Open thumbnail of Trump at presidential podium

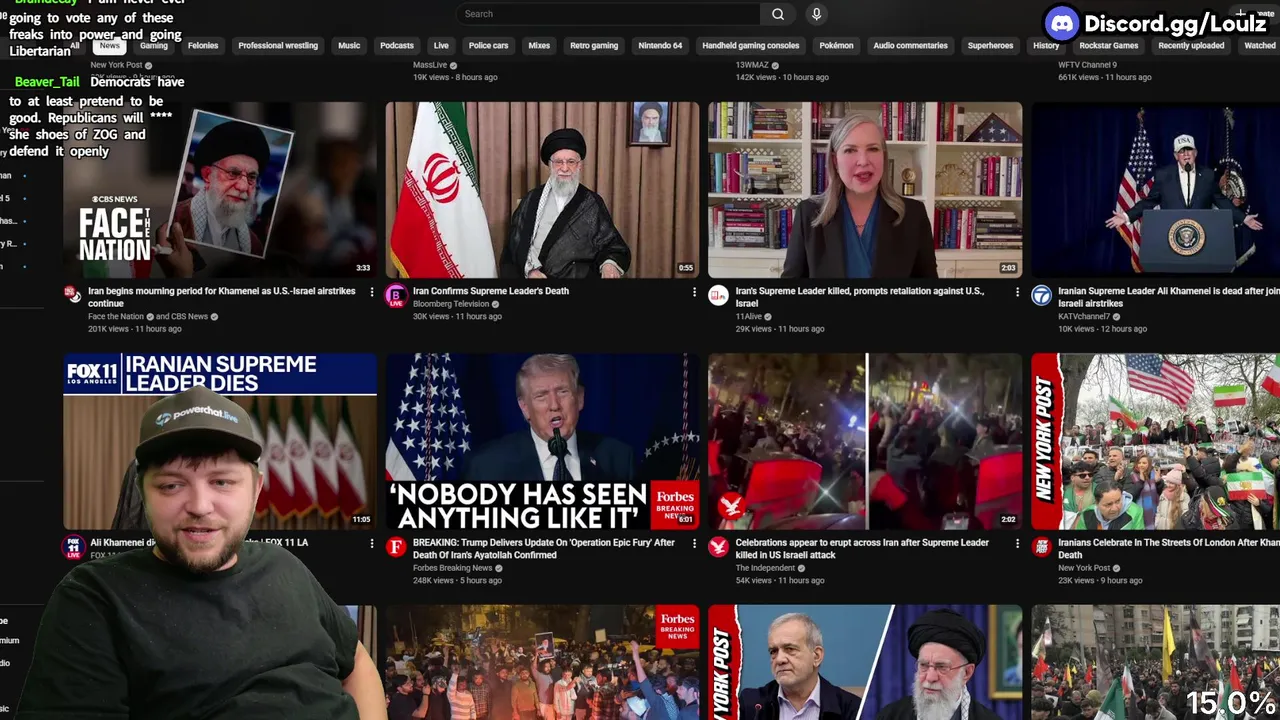pos(1155,190)
